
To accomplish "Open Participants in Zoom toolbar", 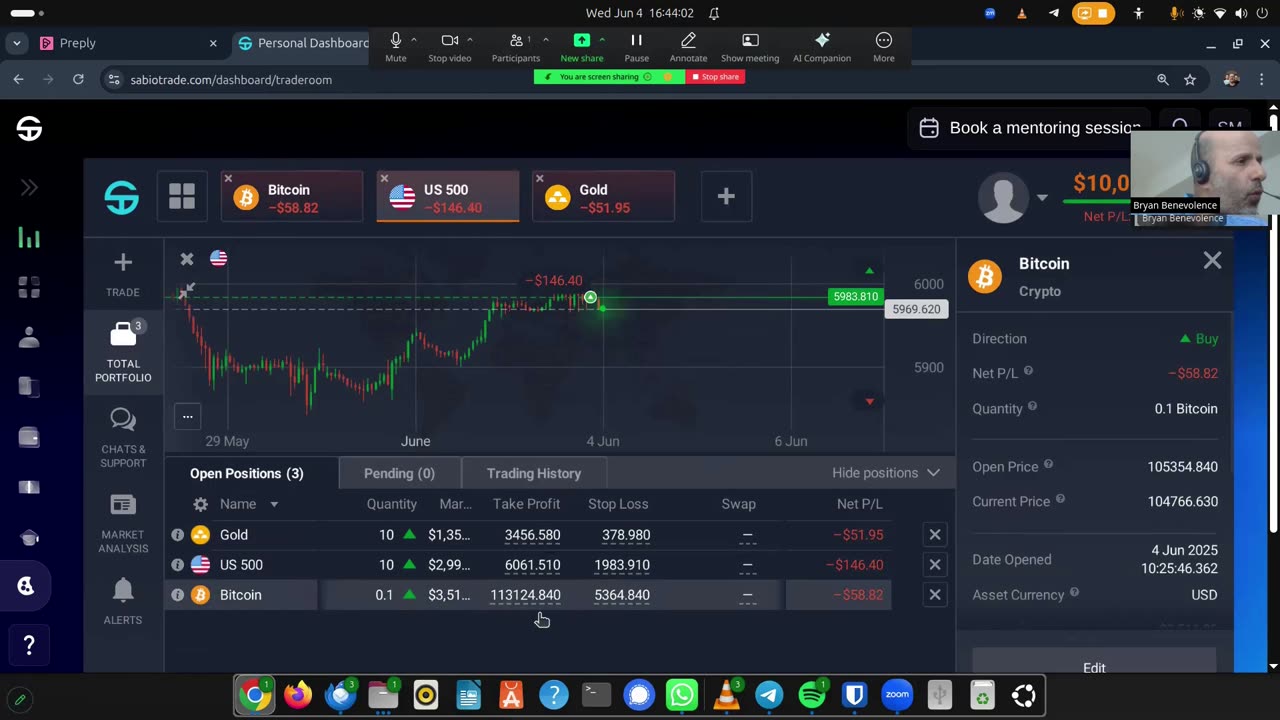I will tap(516, 46).
